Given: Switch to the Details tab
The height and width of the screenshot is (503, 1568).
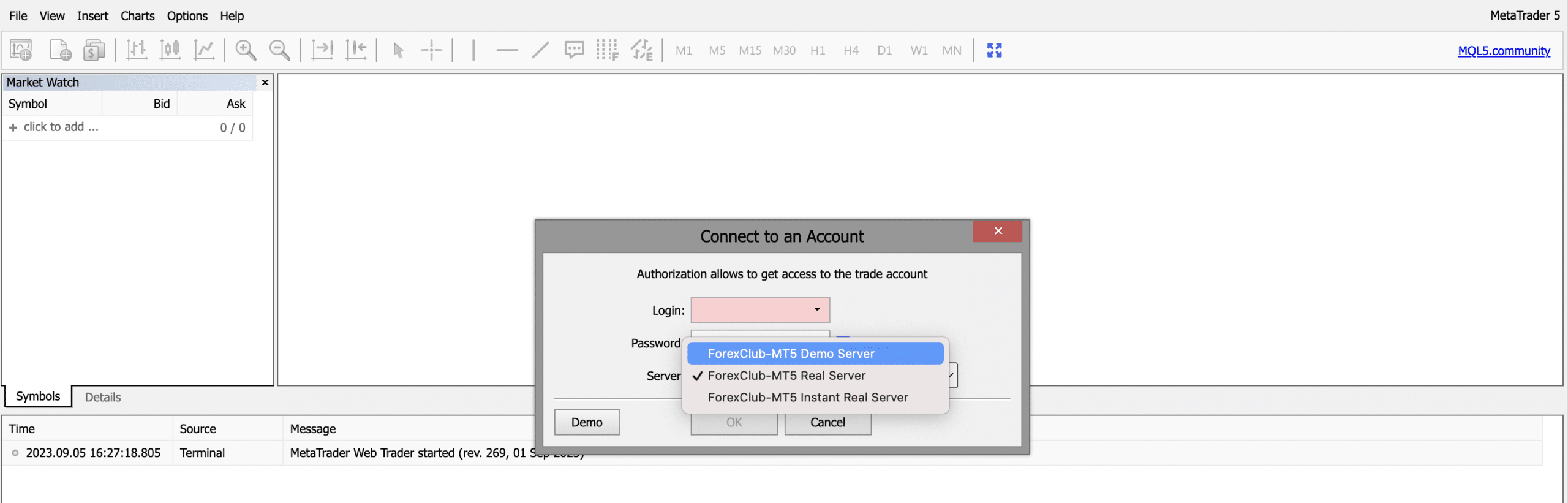Looking at the screenshot, I should coord(103,397).
